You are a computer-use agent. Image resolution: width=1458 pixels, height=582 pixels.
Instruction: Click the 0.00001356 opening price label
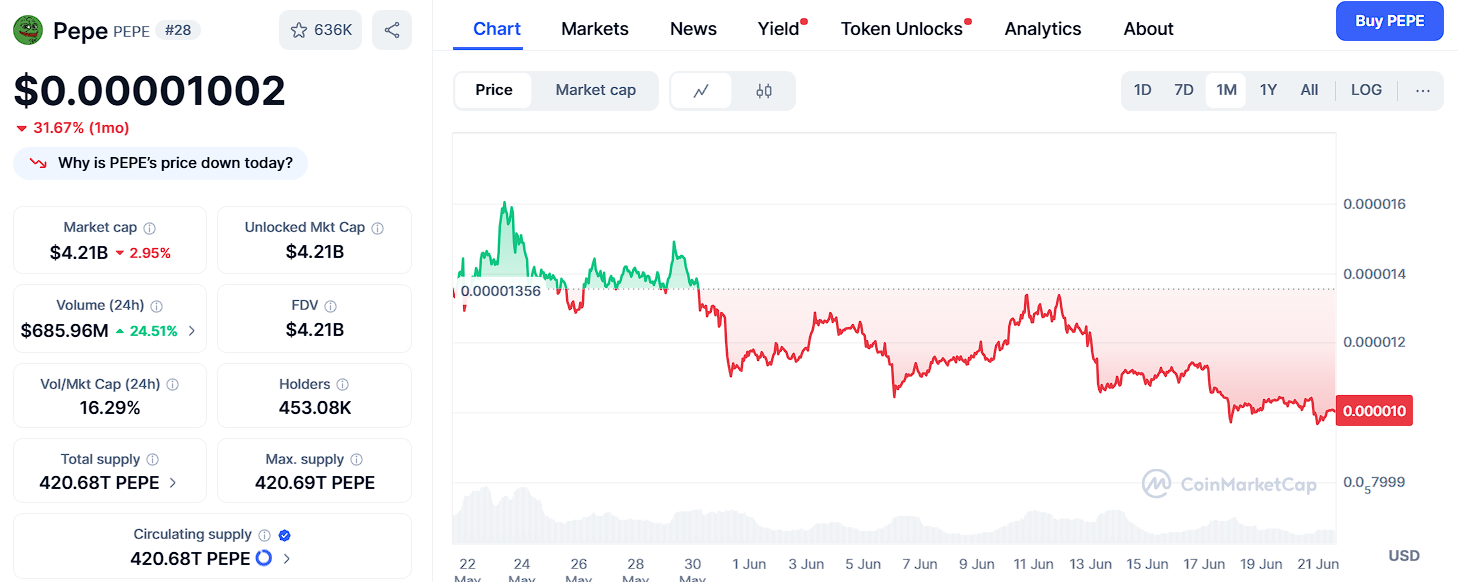[499, 291]
